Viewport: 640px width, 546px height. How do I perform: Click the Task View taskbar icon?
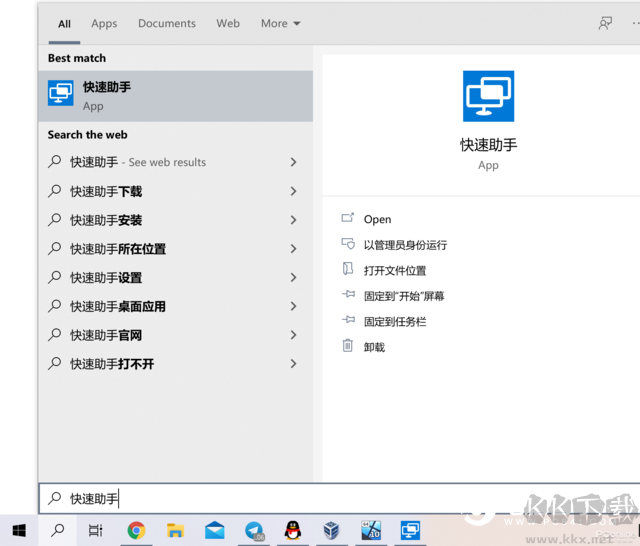pos(95,531)
